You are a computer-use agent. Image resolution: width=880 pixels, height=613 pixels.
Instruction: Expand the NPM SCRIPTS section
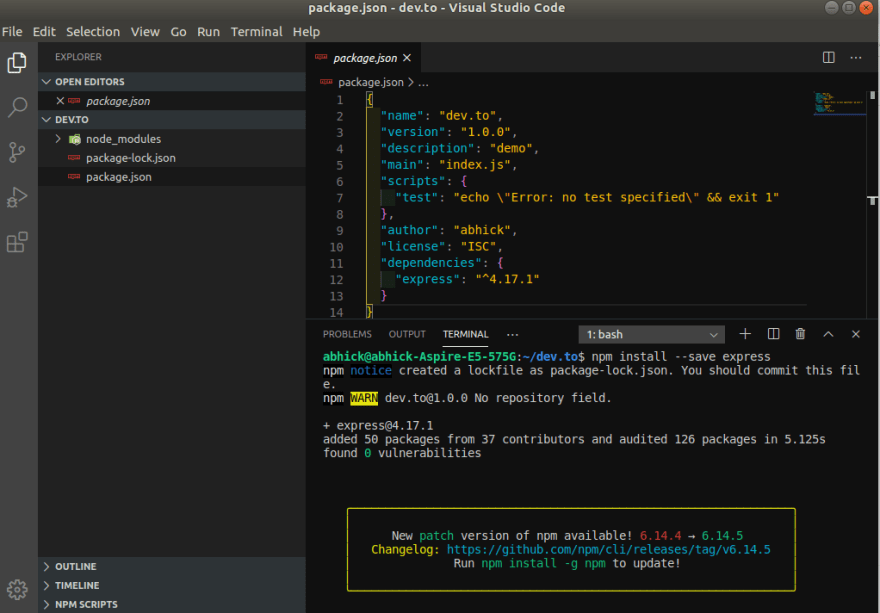47,605
